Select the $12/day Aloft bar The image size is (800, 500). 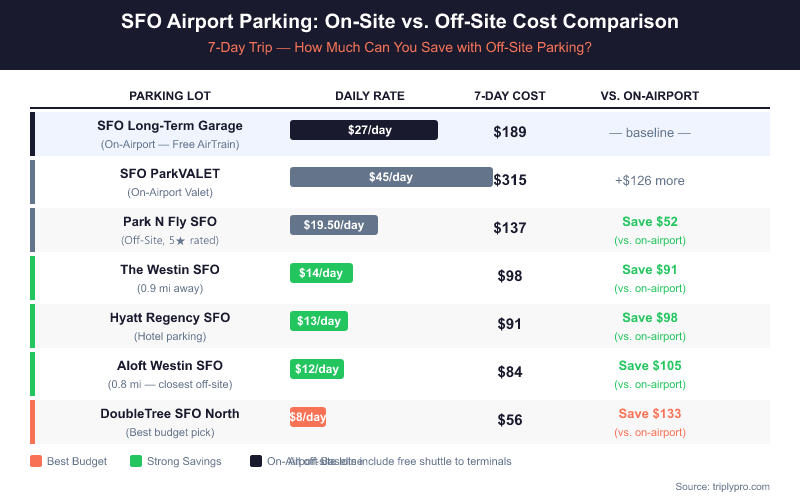[317, 369]
